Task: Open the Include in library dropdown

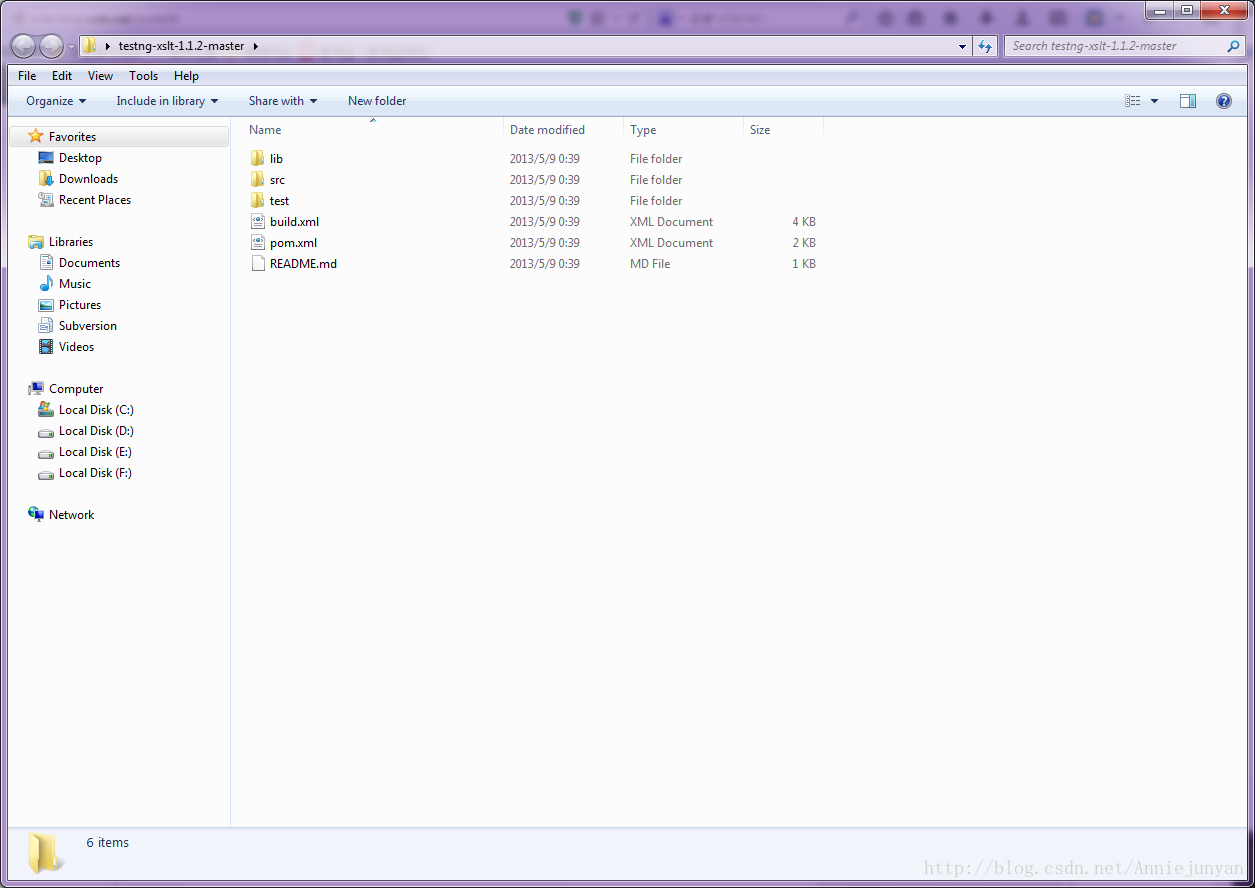Action: click(167, 101)
